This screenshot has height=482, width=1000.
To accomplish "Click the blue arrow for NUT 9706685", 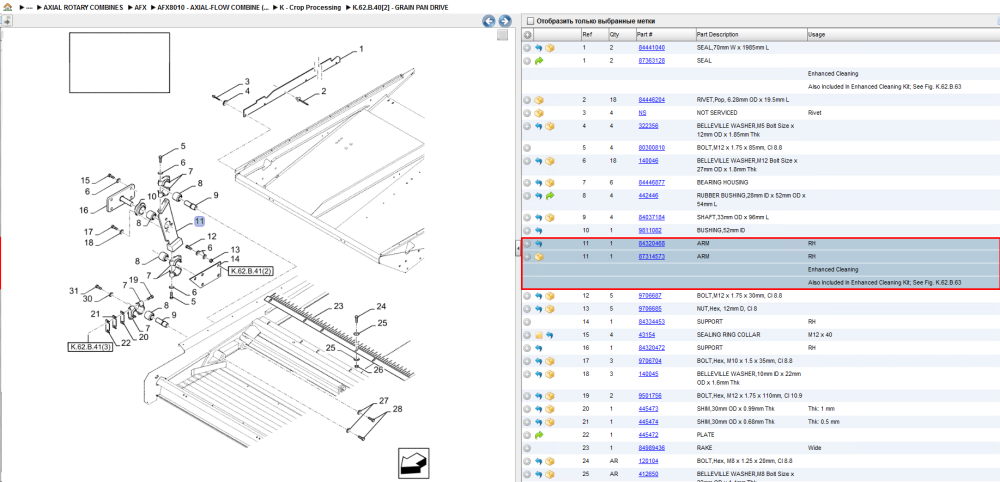I will click(538, 309).
